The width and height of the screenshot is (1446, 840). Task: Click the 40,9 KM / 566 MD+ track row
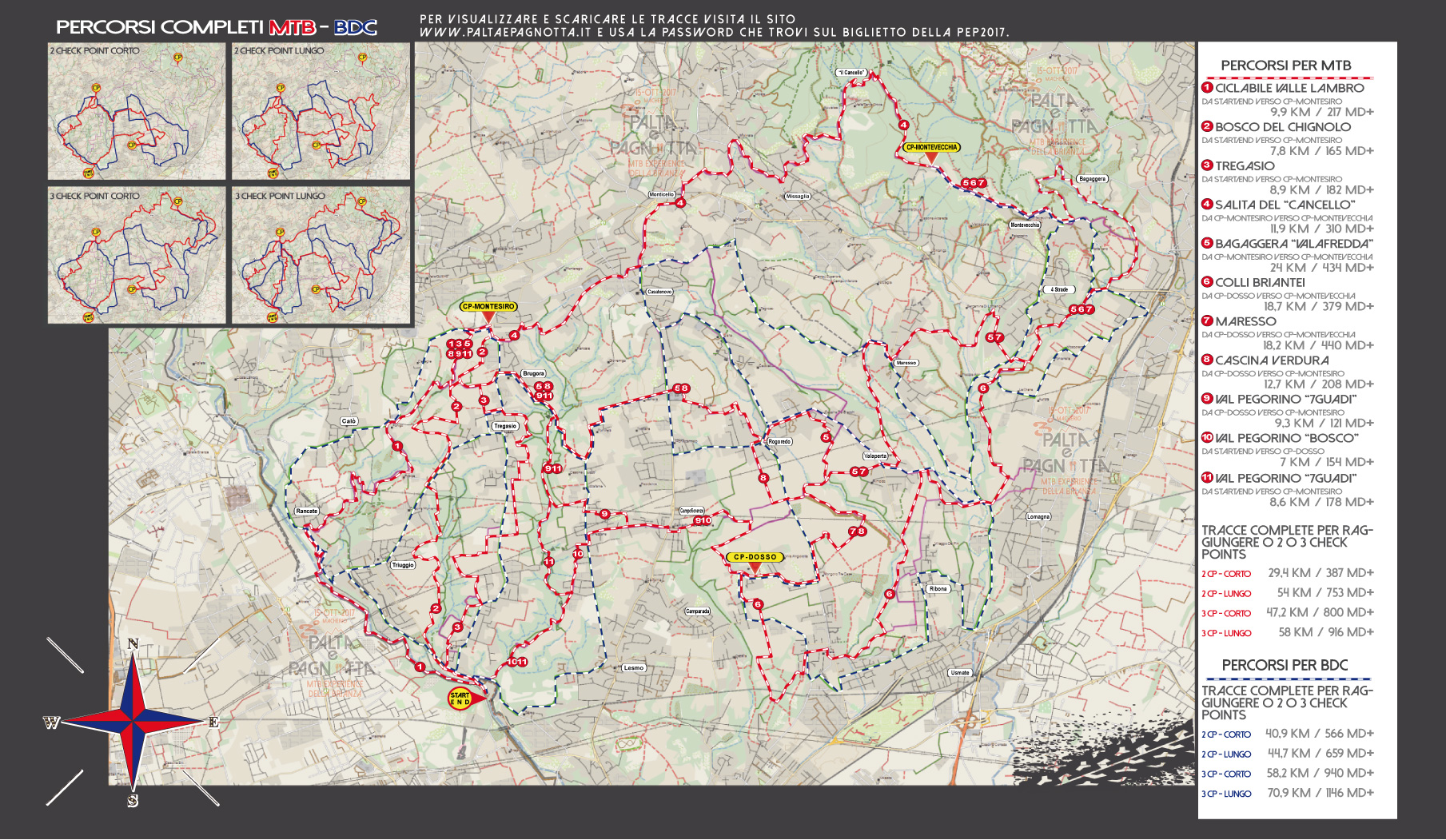tap(1287, 734)
